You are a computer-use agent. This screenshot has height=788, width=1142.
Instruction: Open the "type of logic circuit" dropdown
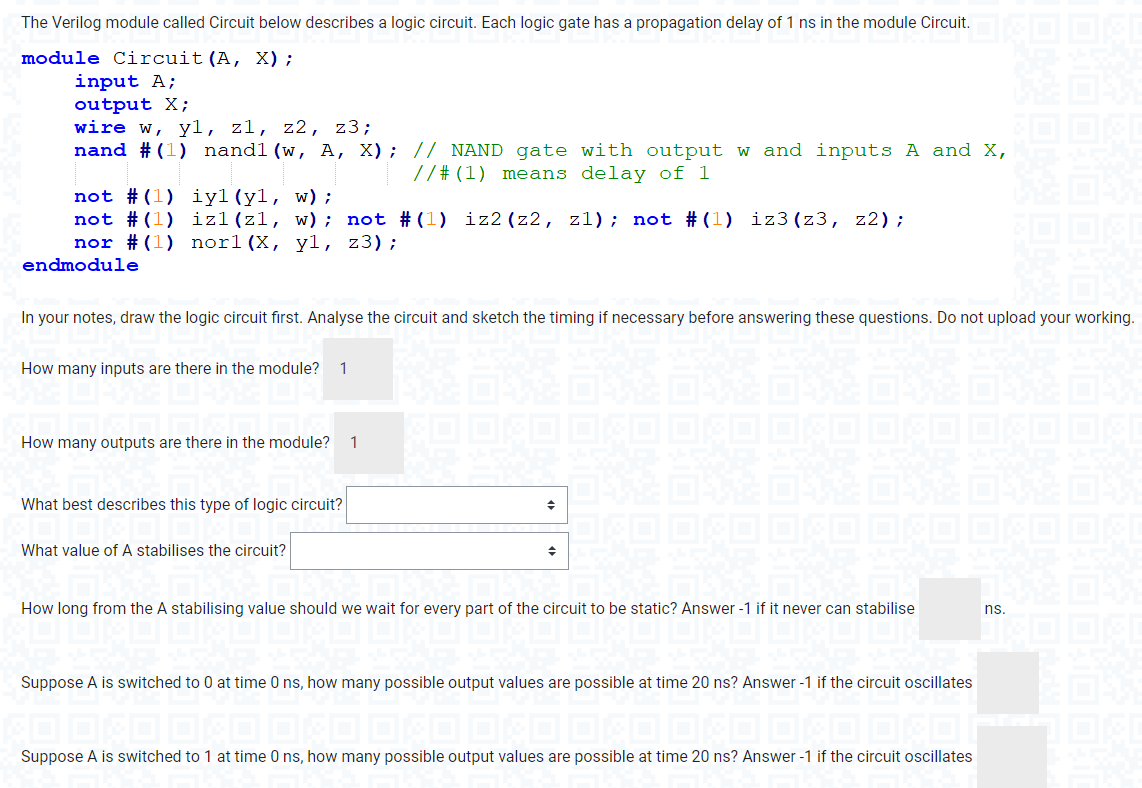click(456, 504)
